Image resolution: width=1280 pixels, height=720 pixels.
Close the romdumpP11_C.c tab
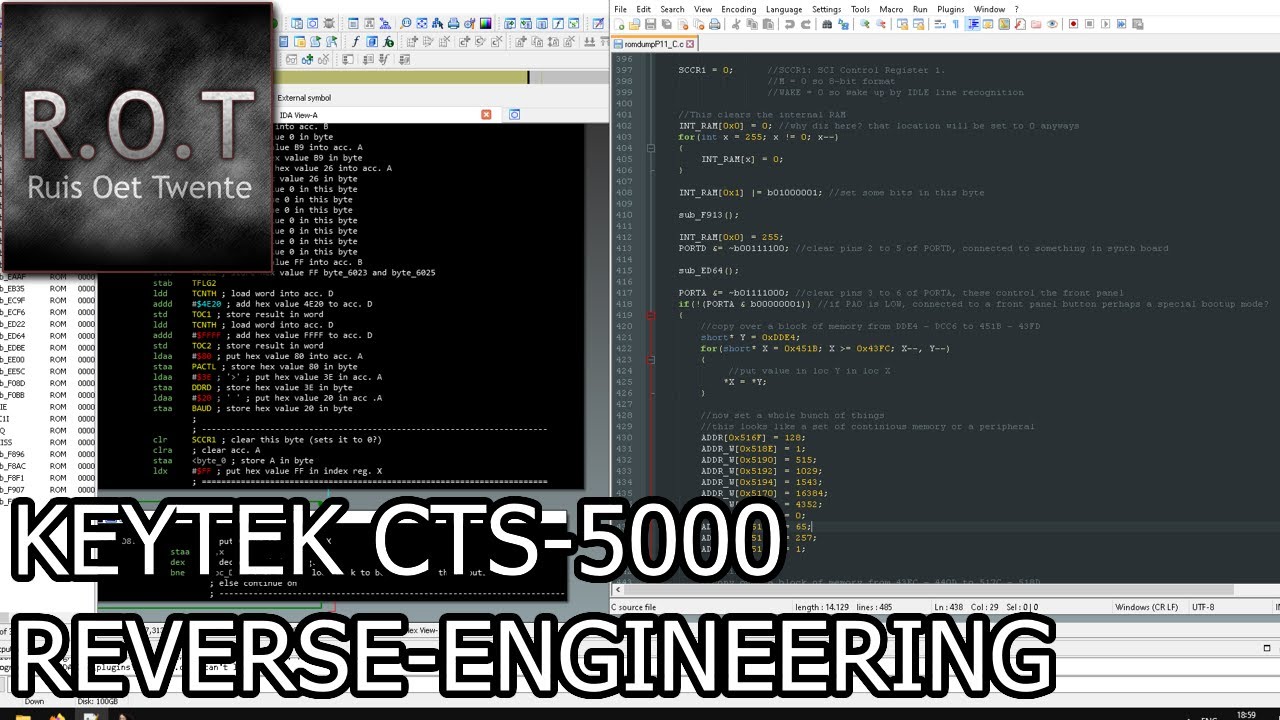pyautogui.click(x=690, y=44)
